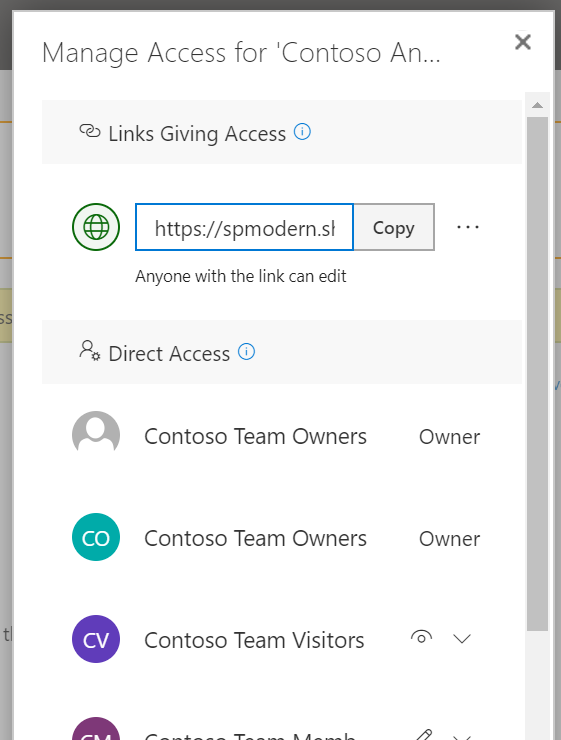
Task: Open more options for the sharing link
Action: tap(468, 227)
